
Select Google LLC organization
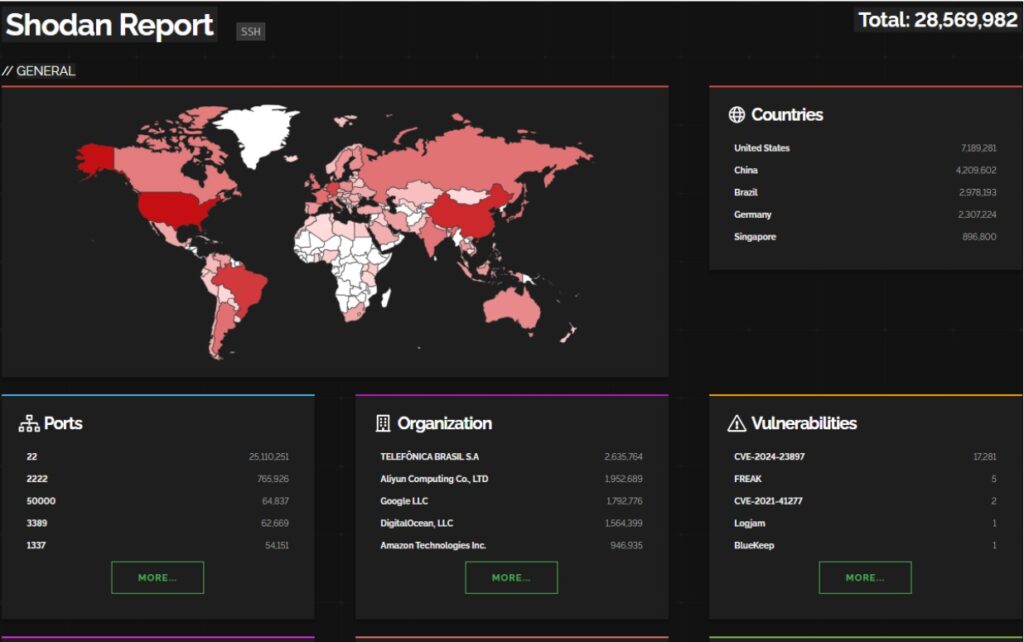(404, 501)
